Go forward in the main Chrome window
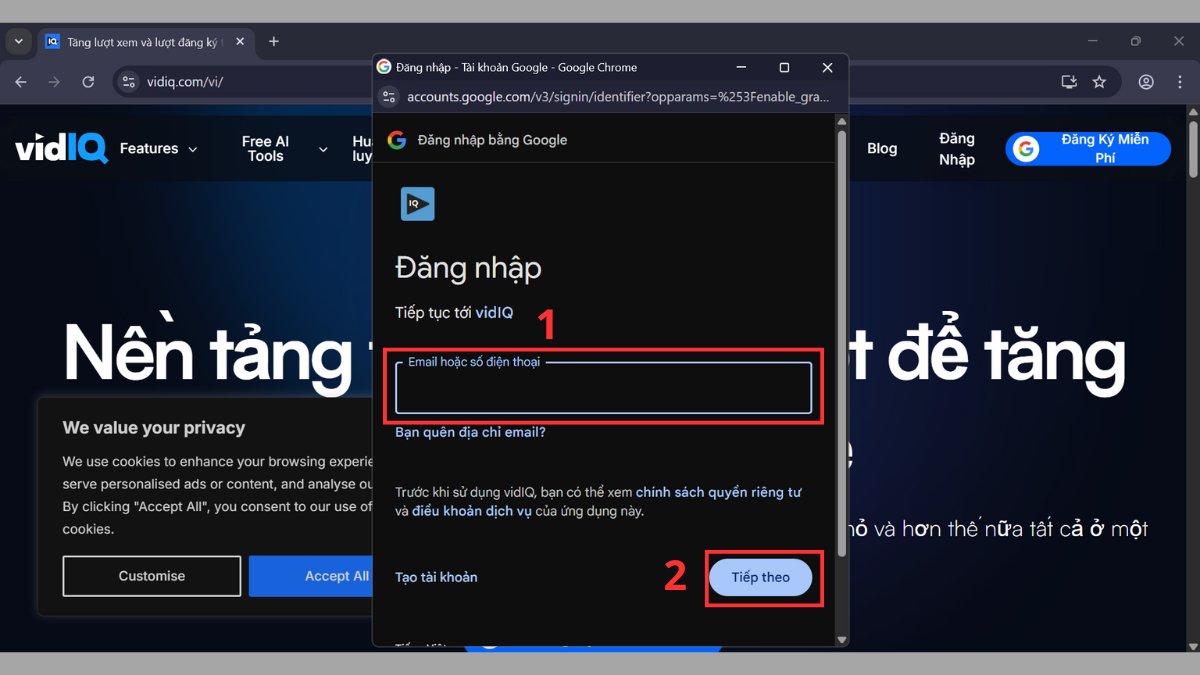The width and height of the screenshot is (1200, 675). click(x=54, y=82)
